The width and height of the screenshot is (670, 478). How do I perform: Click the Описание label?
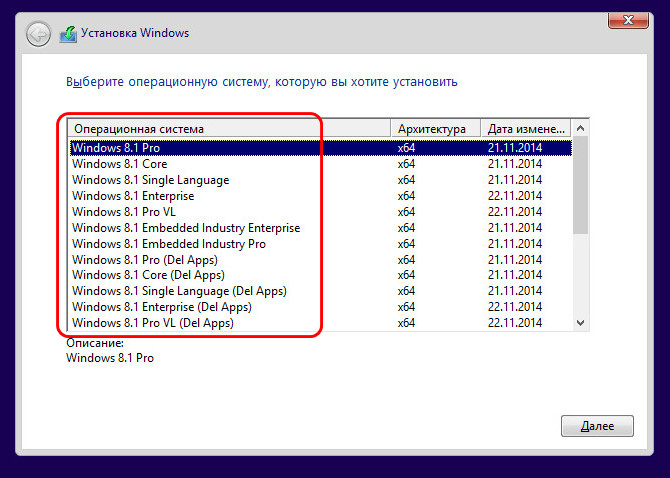[95, 343]
